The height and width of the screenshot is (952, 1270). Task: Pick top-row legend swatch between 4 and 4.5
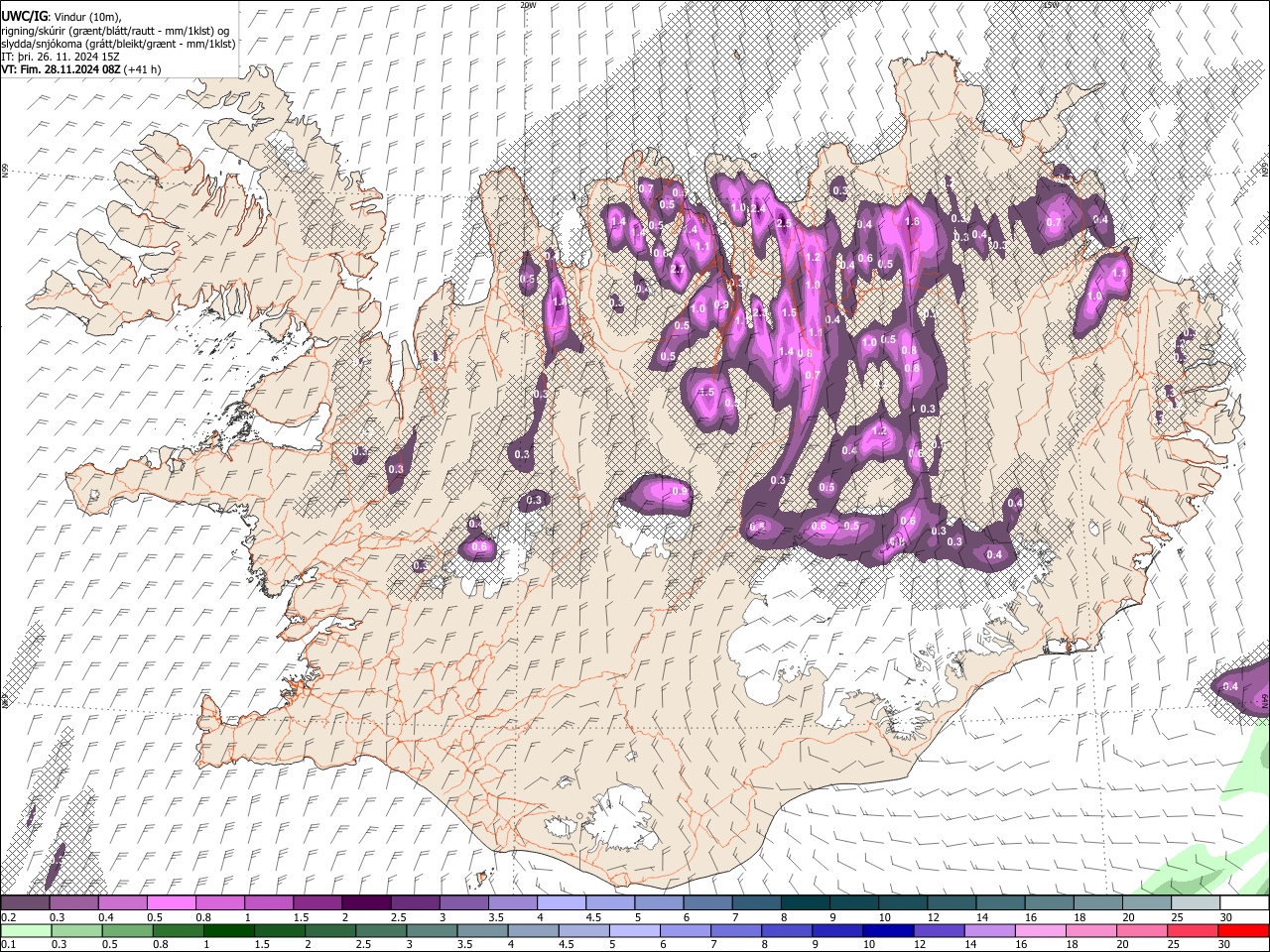561,903
